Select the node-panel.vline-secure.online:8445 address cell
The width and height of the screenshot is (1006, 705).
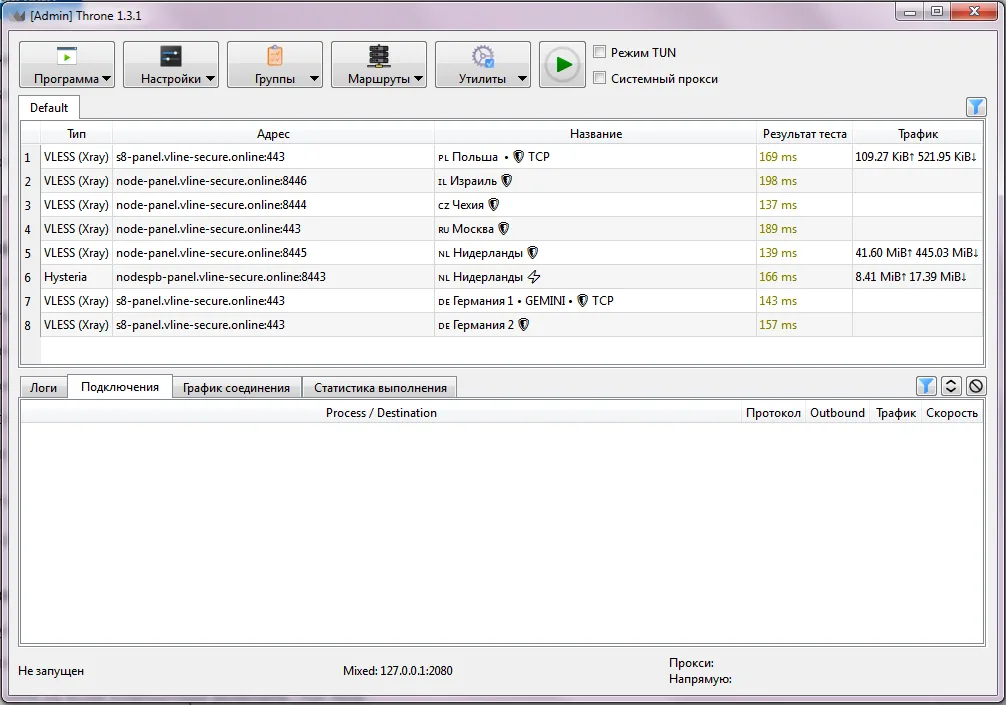pyautogui.click(x=273, y=253)
